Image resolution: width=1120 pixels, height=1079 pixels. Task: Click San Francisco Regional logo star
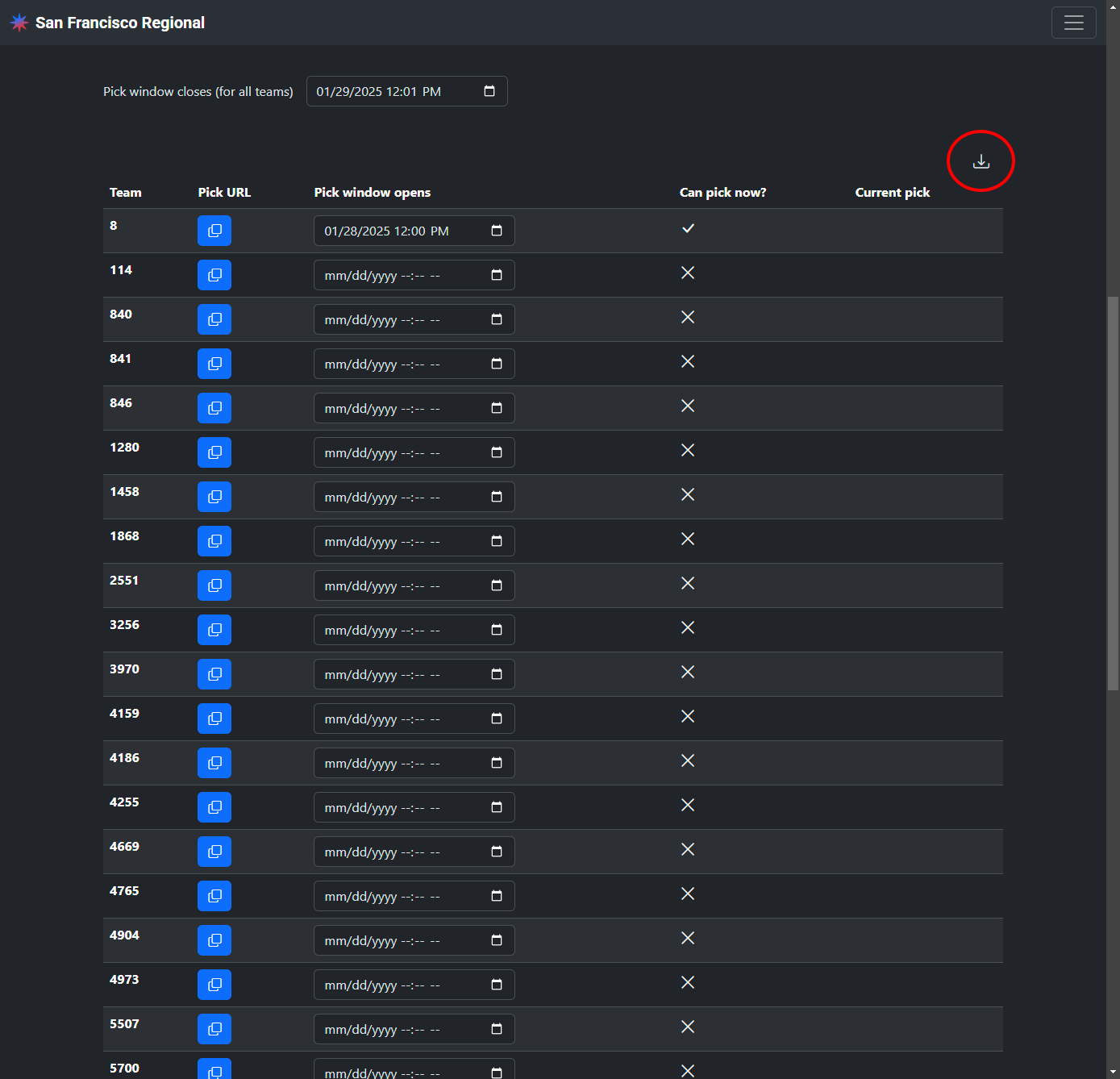19,23
